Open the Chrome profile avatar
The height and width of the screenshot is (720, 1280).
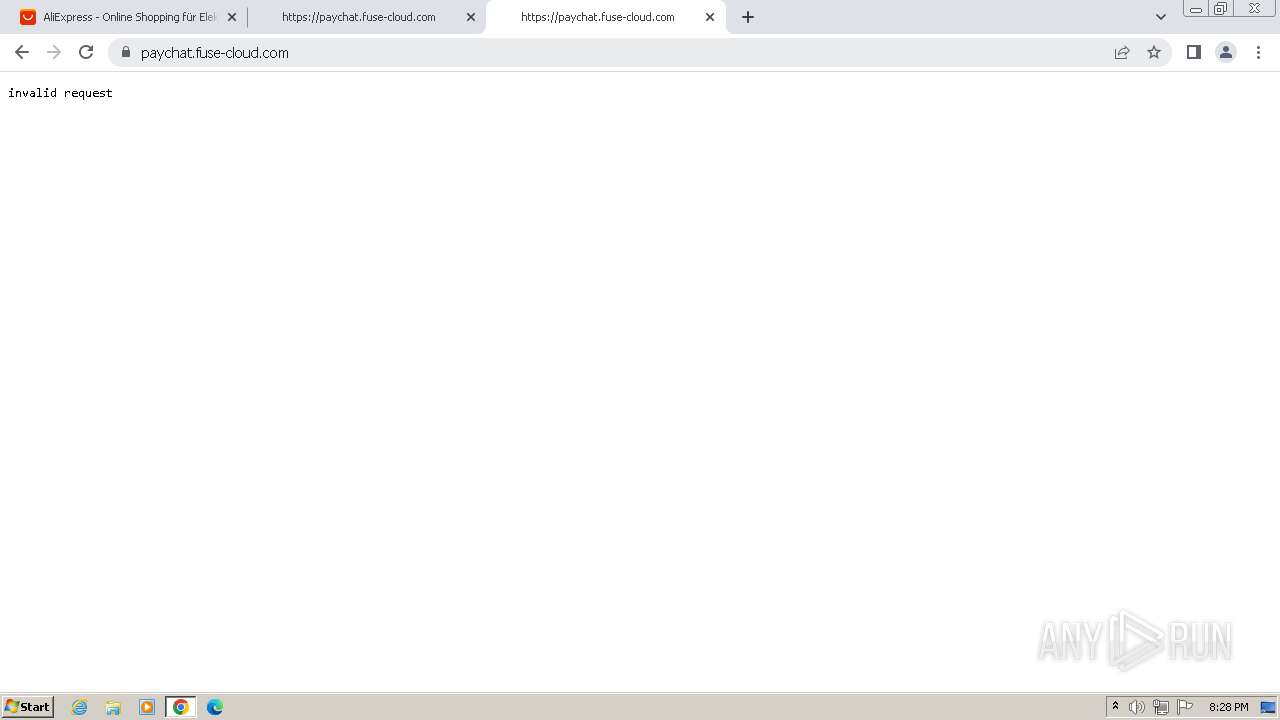pos(1226,52)
